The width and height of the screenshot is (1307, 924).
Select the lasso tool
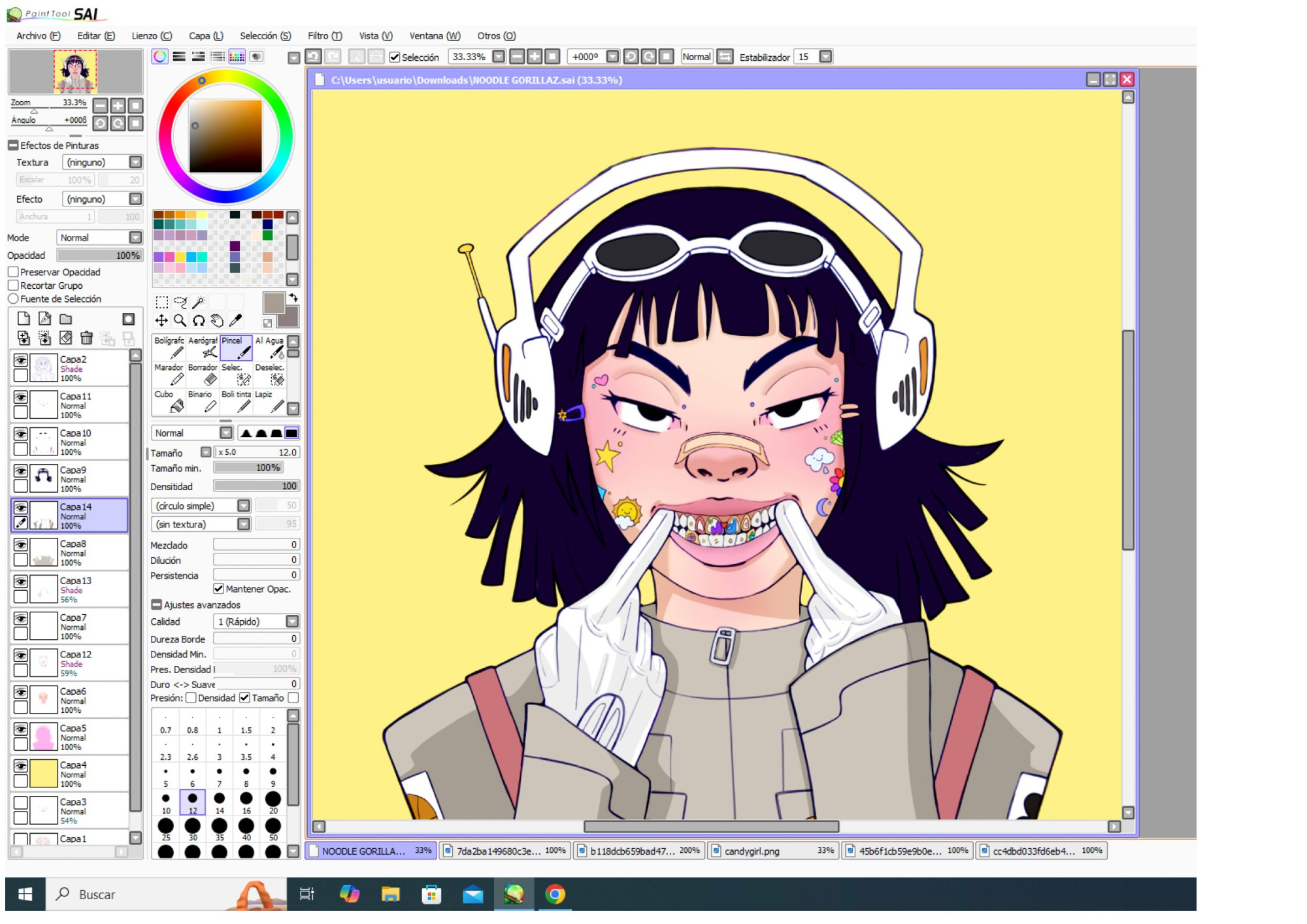coord(180,302)
